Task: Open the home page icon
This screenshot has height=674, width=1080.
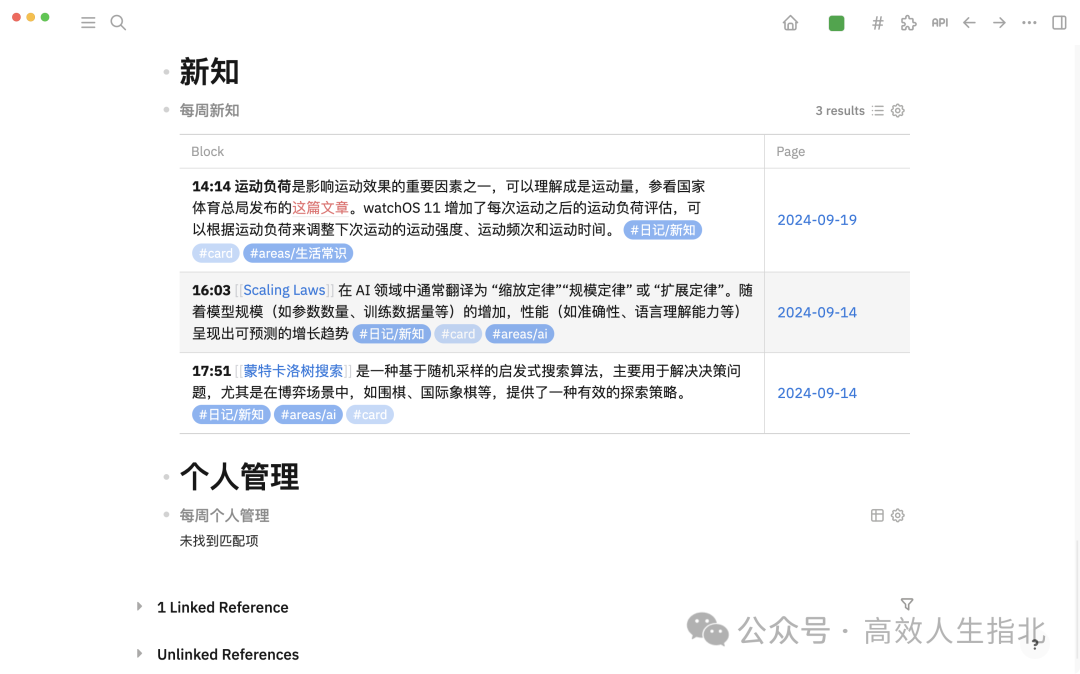Action: coord(790,22)
